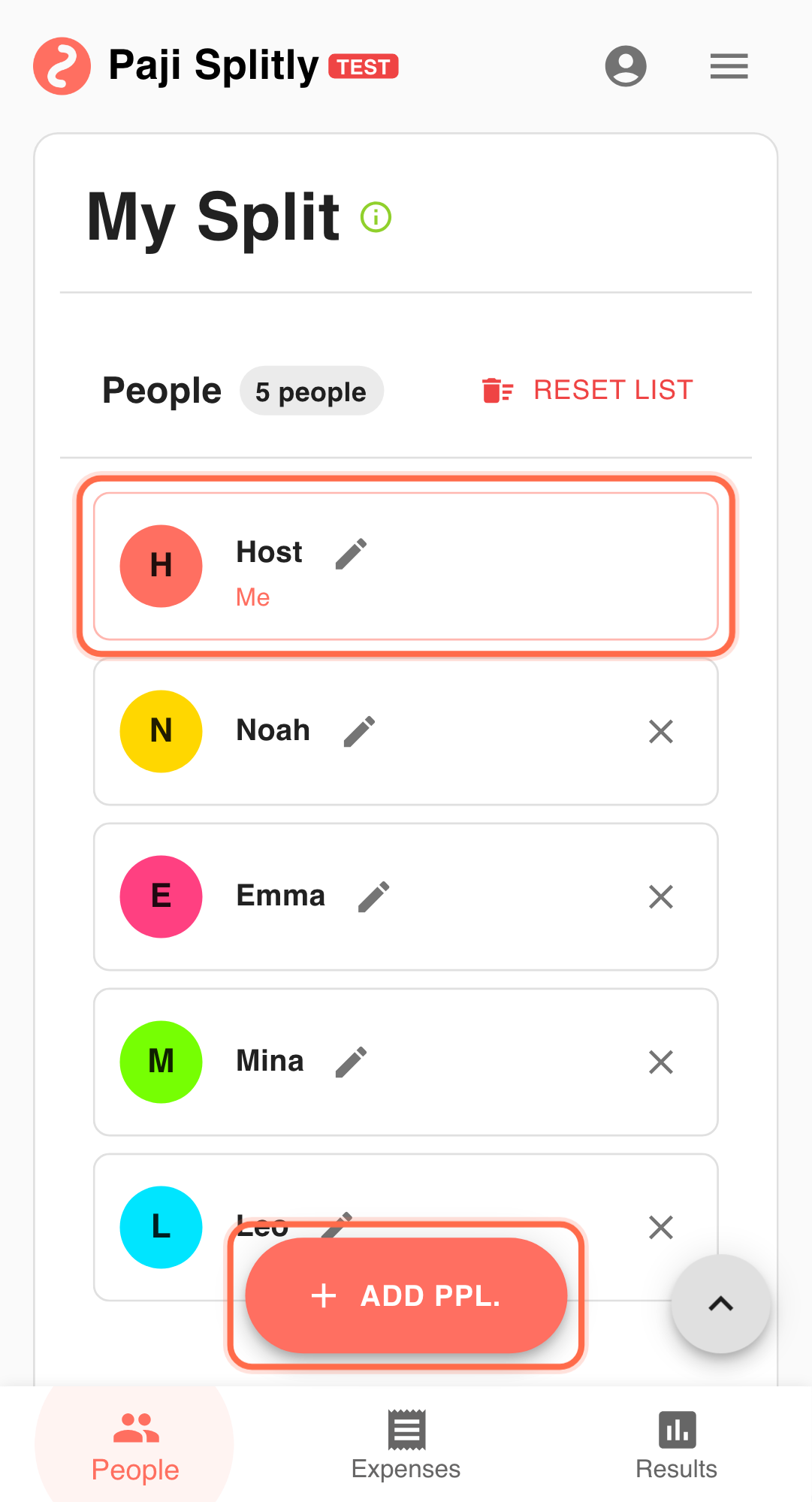The width and height of the screenshot is (812, 1502).
Task: Remove Leo from the people list
Action: coord(660,1227)
